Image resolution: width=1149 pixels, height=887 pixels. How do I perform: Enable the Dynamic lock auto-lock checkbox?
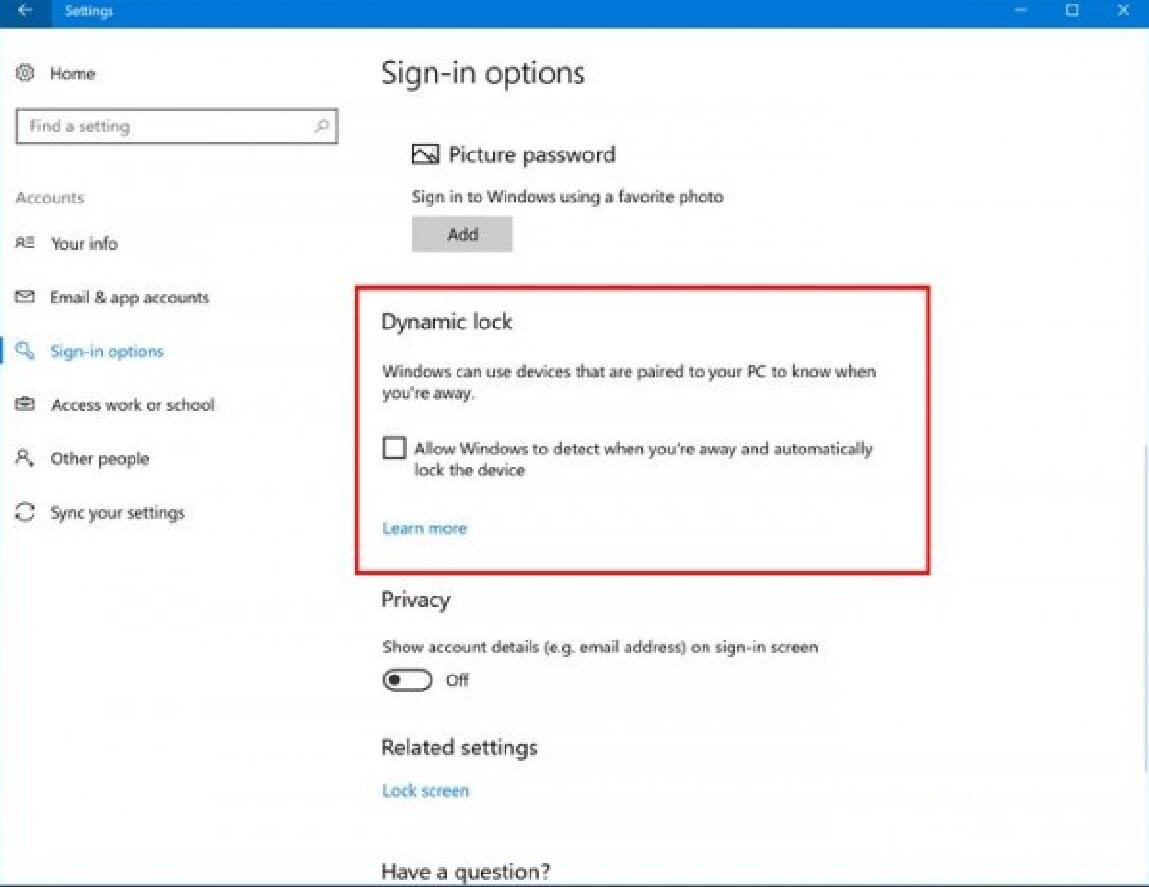pos(394,448)
